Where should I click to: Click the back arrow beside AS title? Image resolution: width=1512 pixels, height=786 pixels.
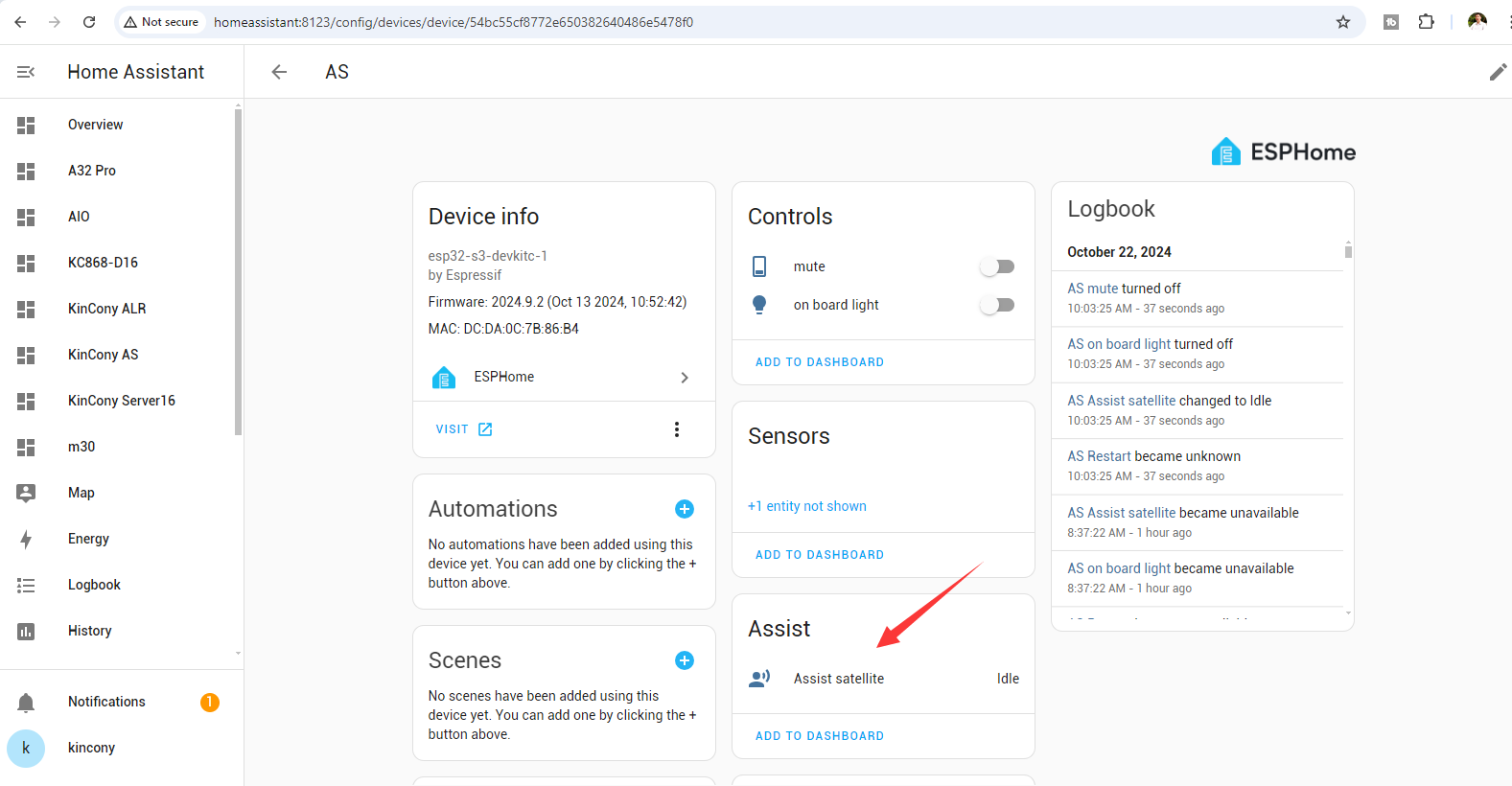point(279,72)
